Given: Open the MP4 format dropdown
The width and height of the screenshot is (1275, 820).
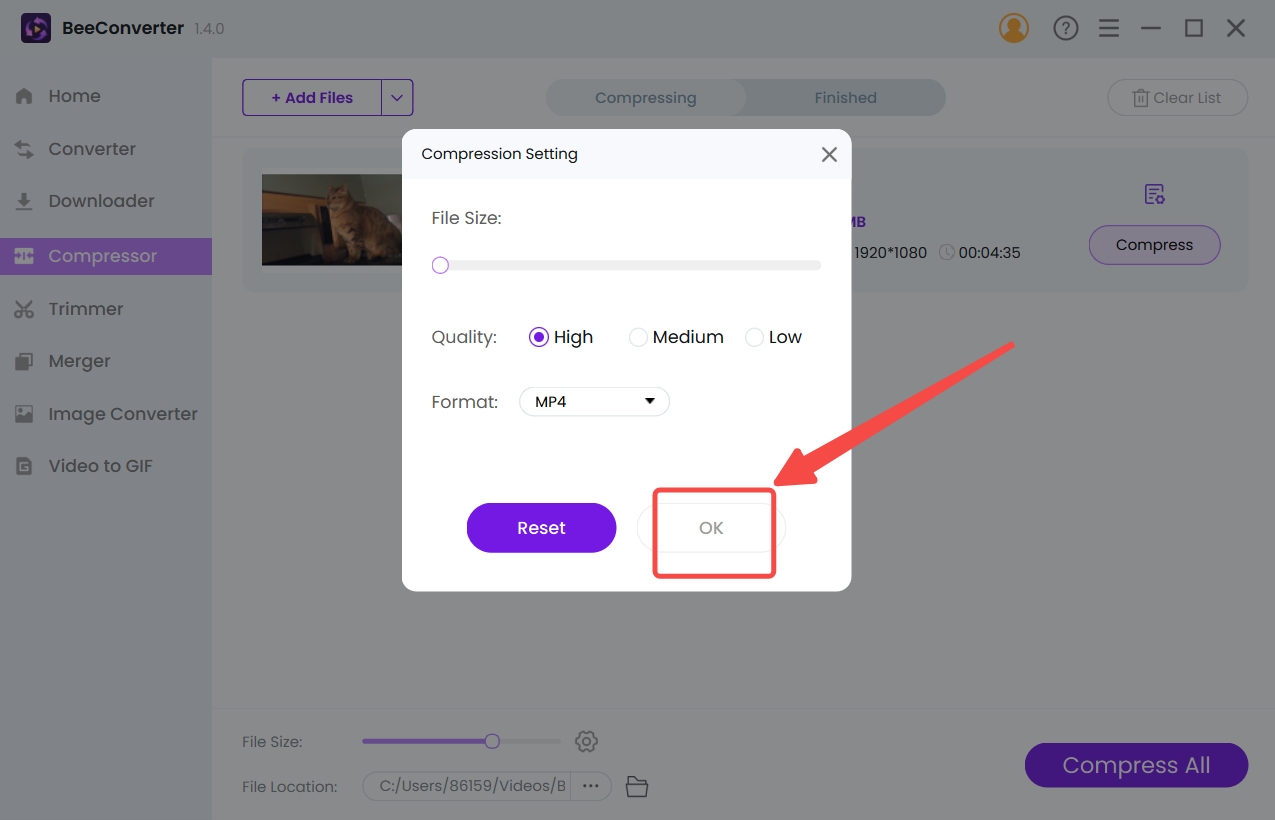Looking at the screenshot, I should click(593, 401).
